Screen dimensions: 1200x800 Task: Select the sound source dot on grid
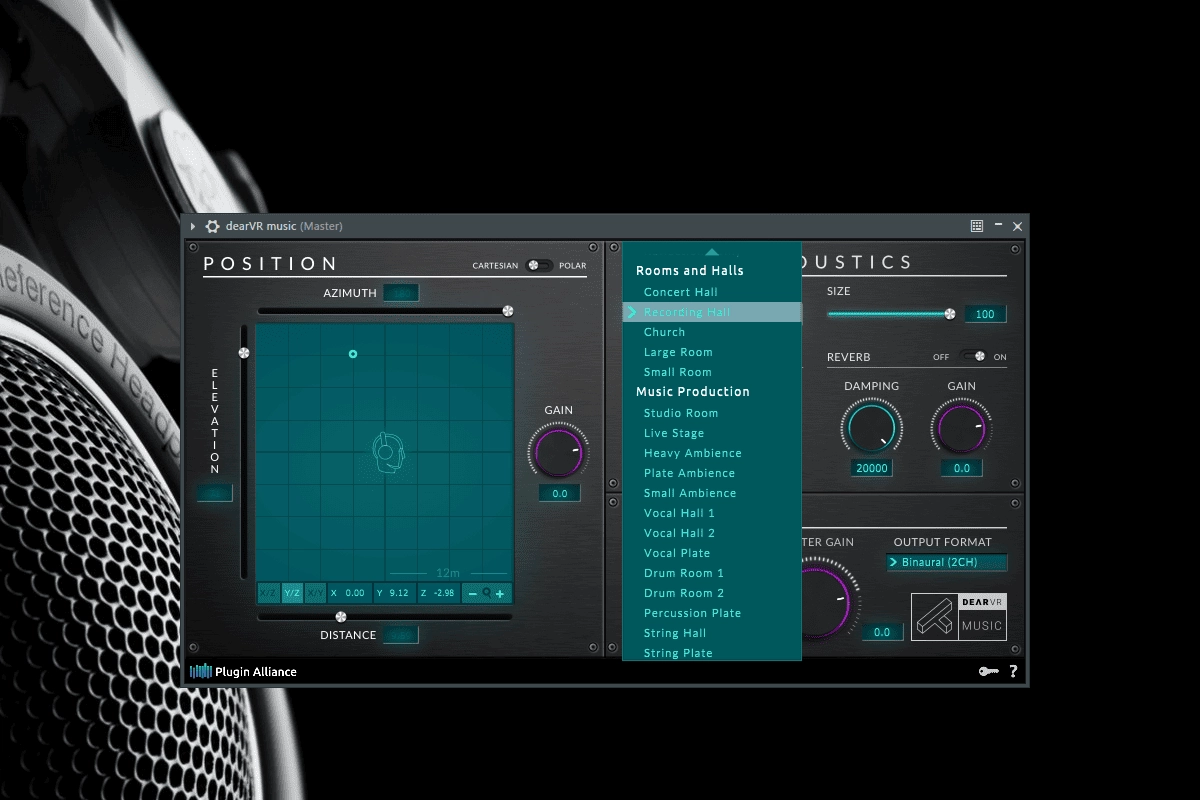pos(352,354)
